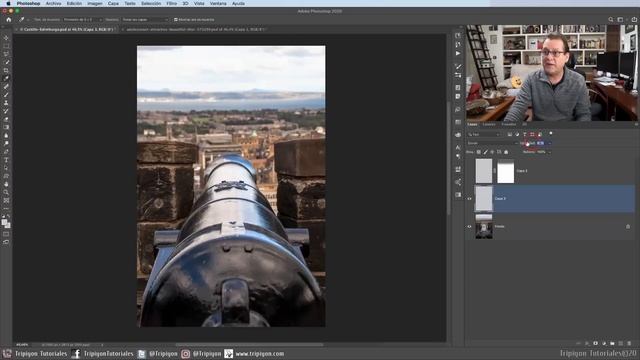Open the layer filter type dropdown
The image size is (640, 360).
pos(484,134)
